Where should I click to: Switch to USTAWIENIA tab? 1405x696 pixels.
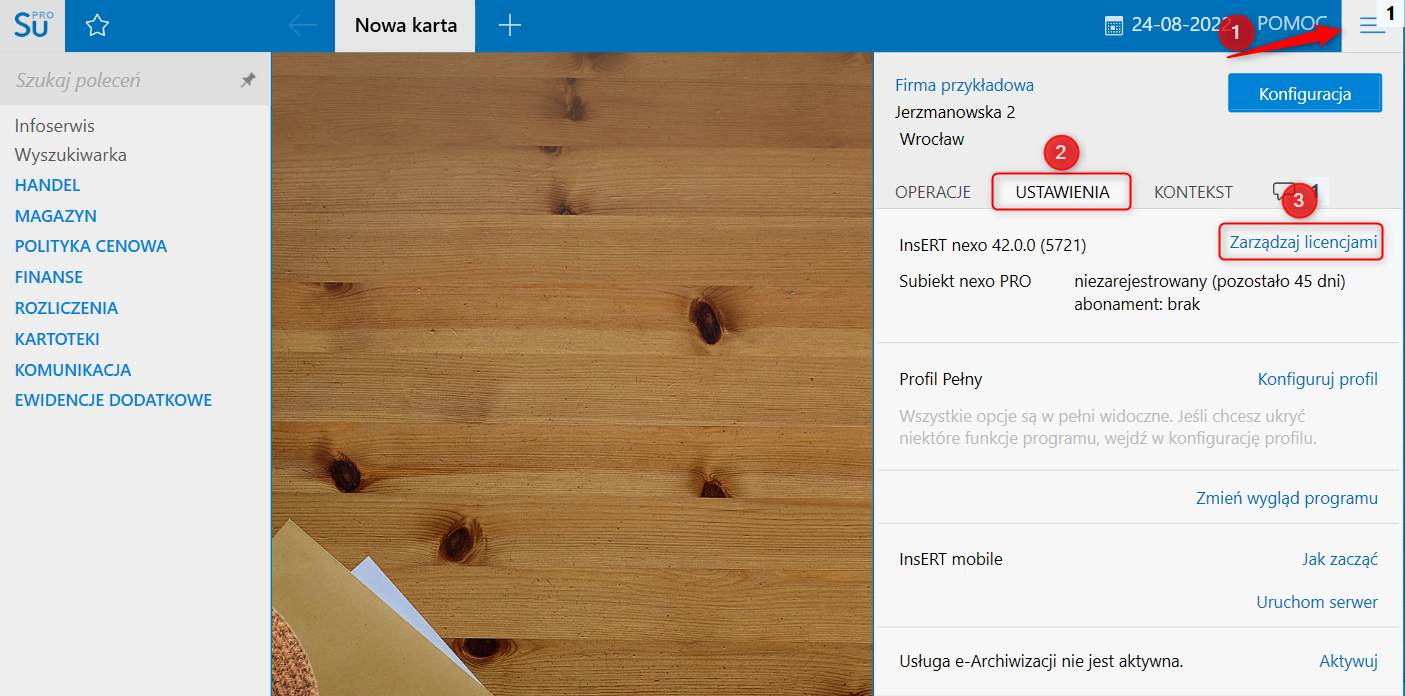point(1062,192)
